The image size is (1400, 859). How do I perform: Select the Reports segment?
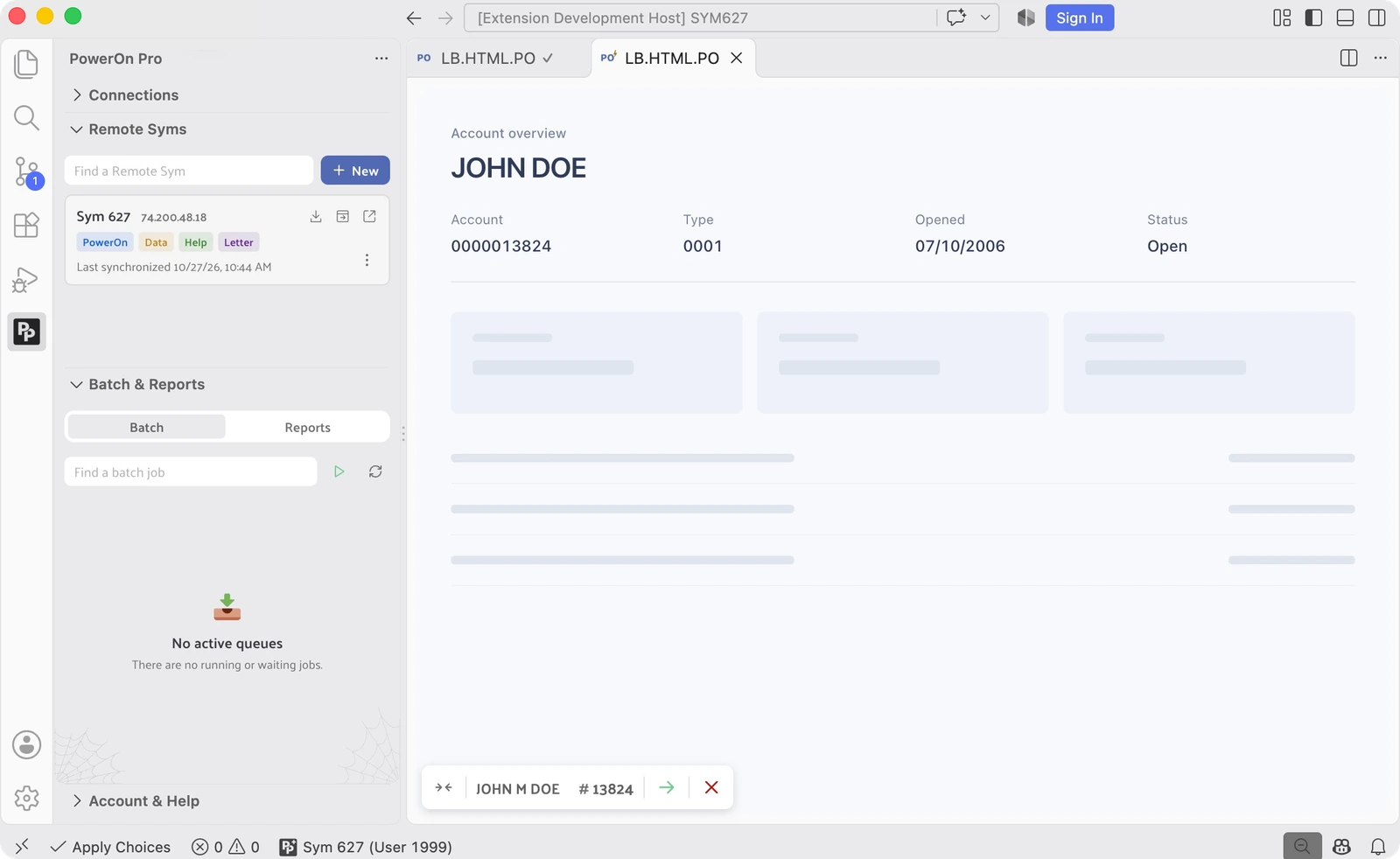coord(307,427)
